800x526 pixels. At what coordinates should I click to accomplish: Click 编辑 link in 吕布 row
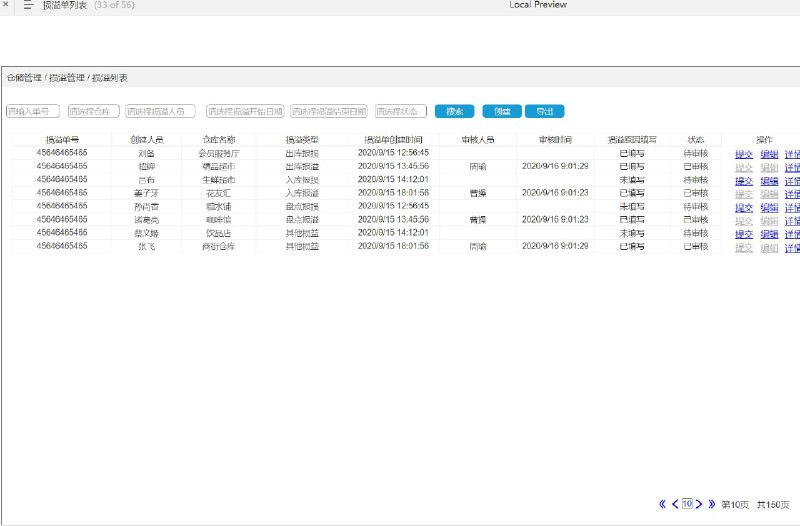click(769, 181)
